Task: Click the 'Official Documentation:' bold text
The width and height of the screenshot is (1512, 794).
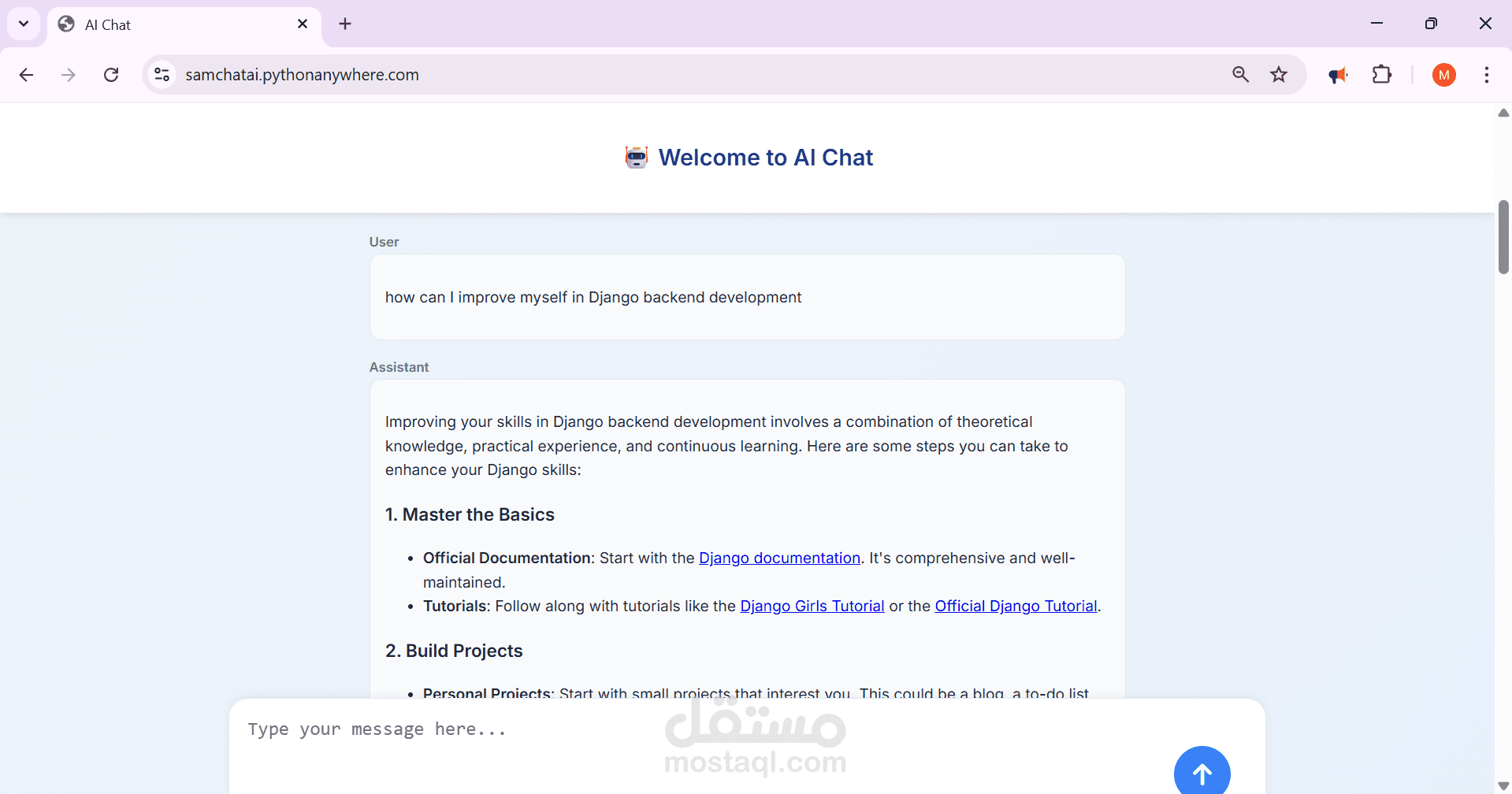Action: pos(509,558)
